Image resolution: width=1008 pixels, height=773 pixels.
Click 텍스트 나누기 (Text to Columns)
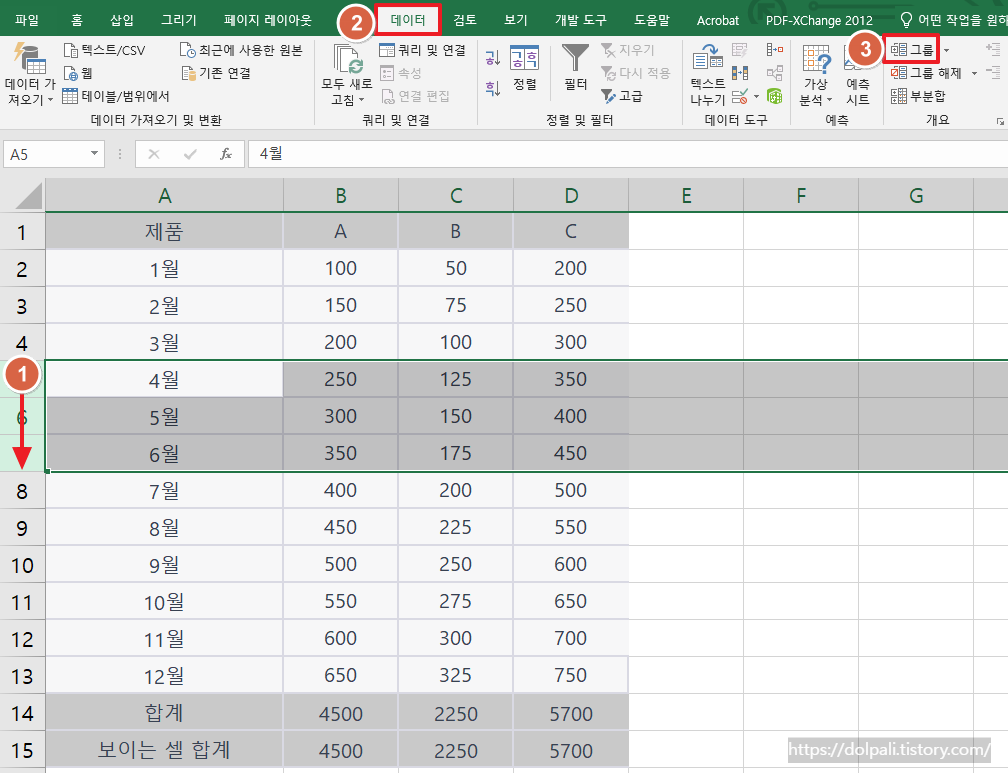[707, 74]
